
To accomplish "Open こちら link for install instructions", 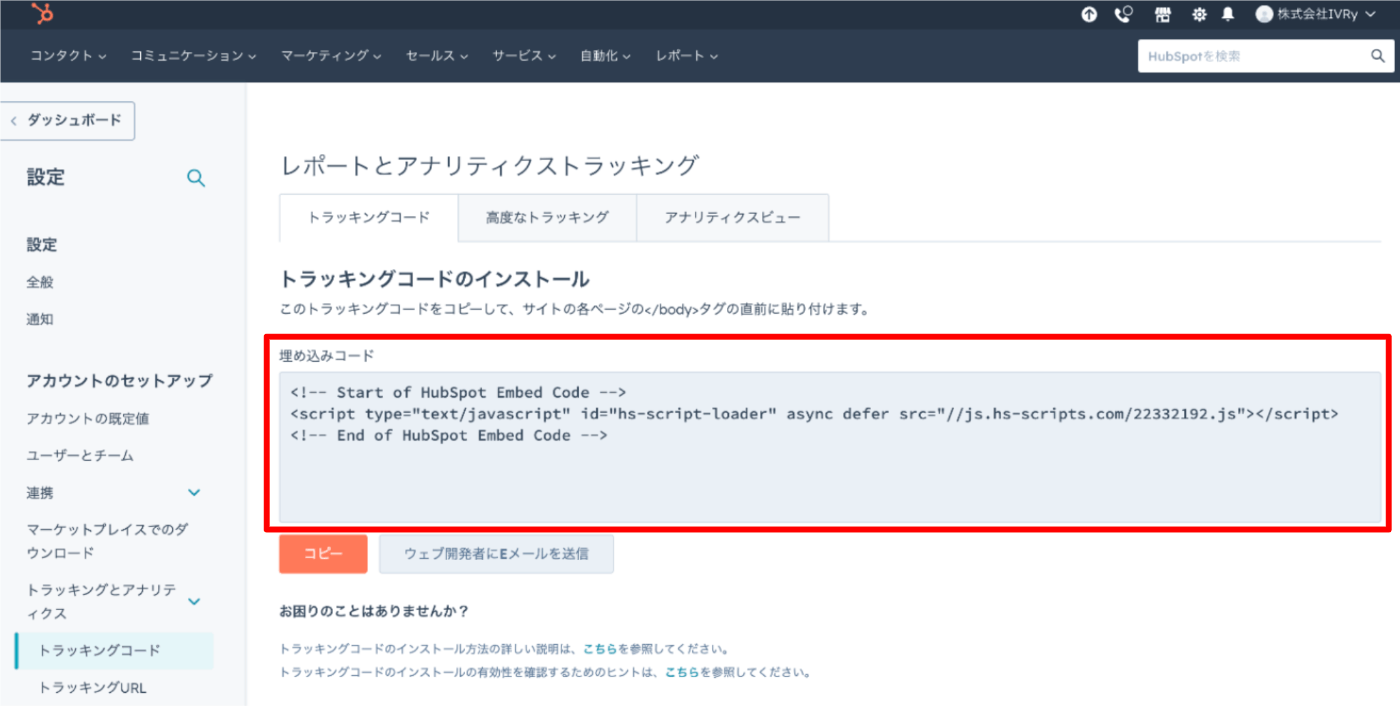I will pyautogui.click(x=600, y=648).
